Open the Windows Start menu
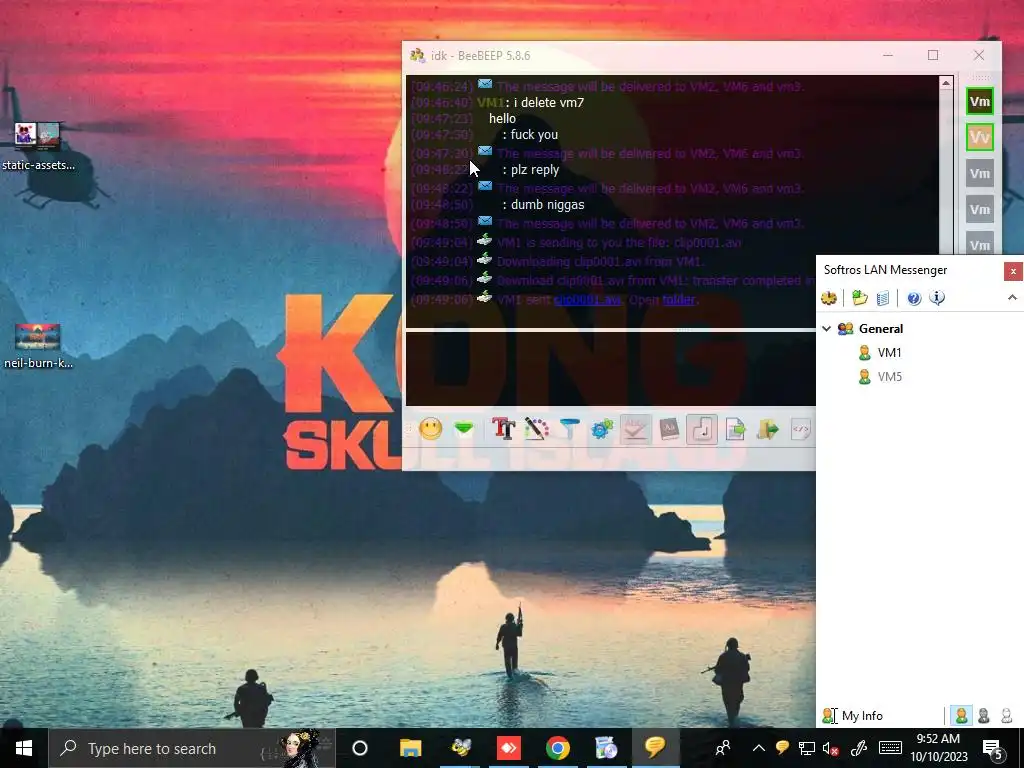The height and width of the screenshot is (768, 1024). click(24, 748)
